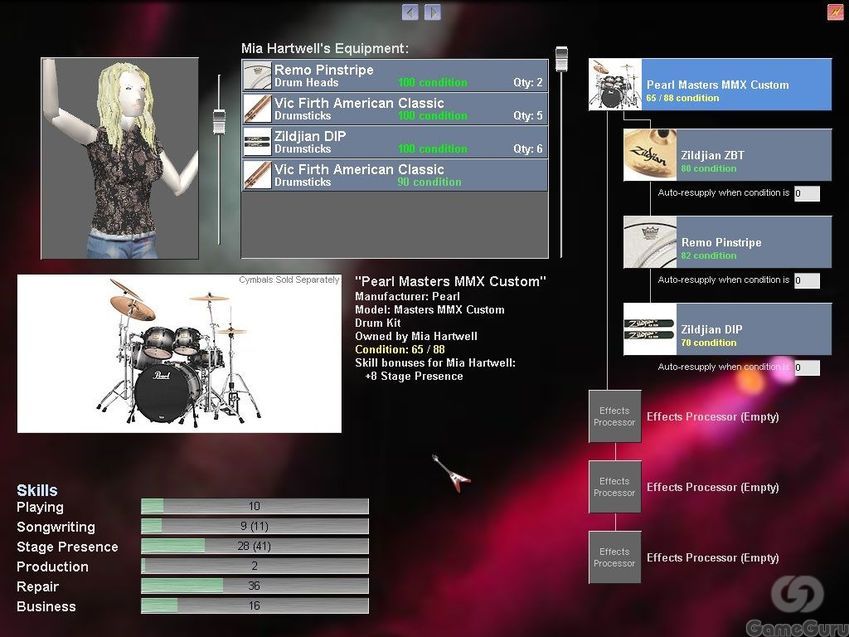
Task: Click Mia Hartwell's character portrait
Action: (x=120, y=158)
